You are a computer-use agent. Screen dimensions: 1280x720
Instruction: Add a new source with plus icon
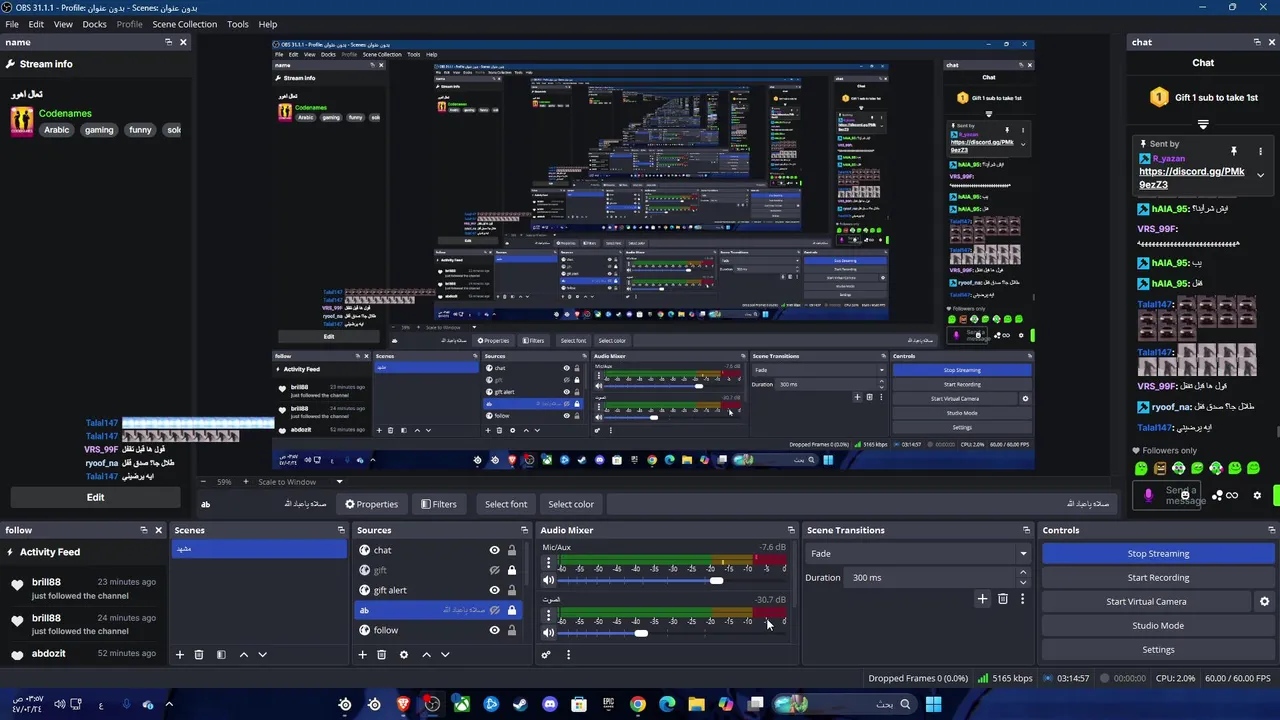tap(362, 654)
